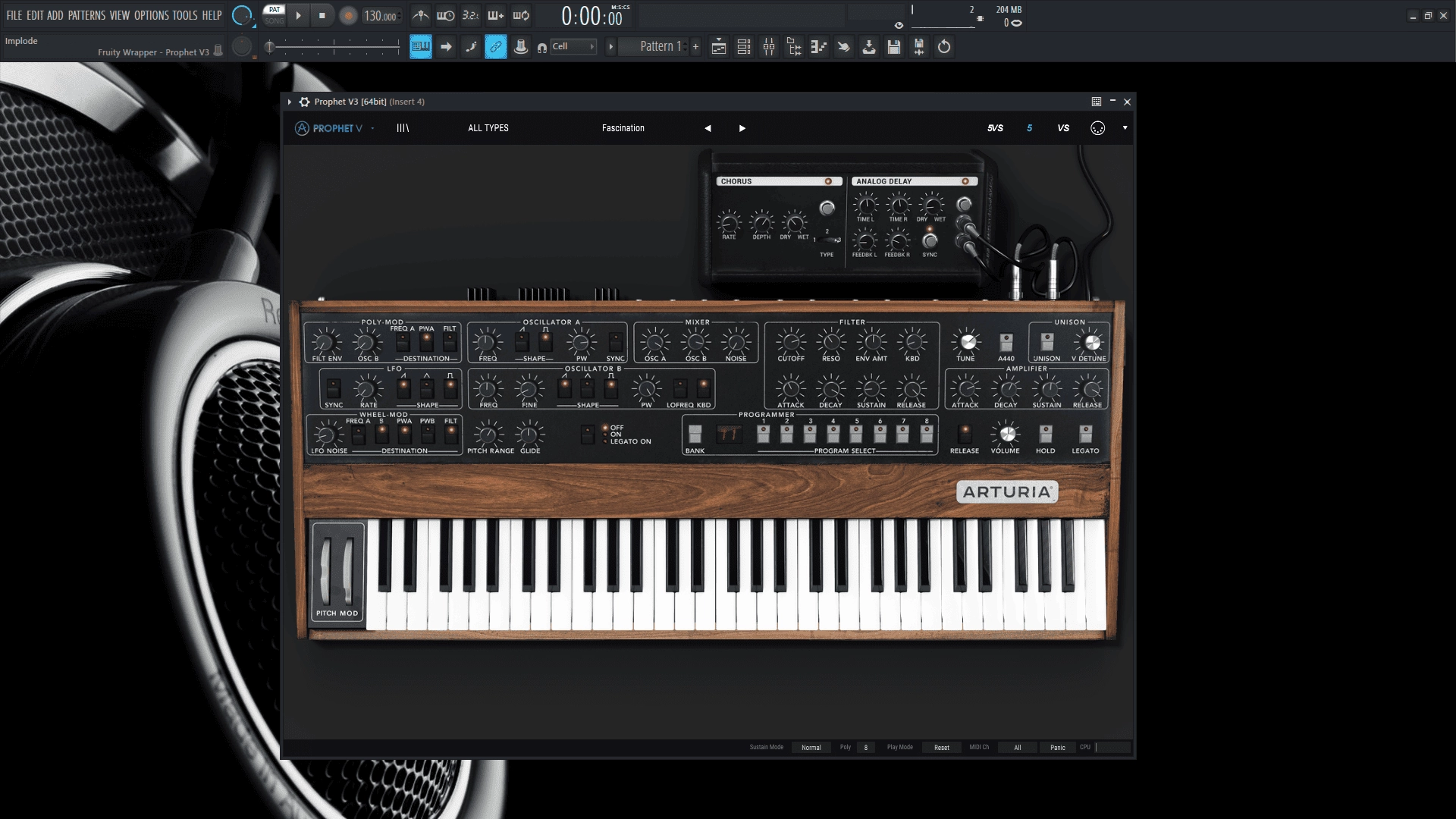Viewport: 1456px width, 819px height.
Task: Toggle the HOLD switch
Action: click(1046, 434)
